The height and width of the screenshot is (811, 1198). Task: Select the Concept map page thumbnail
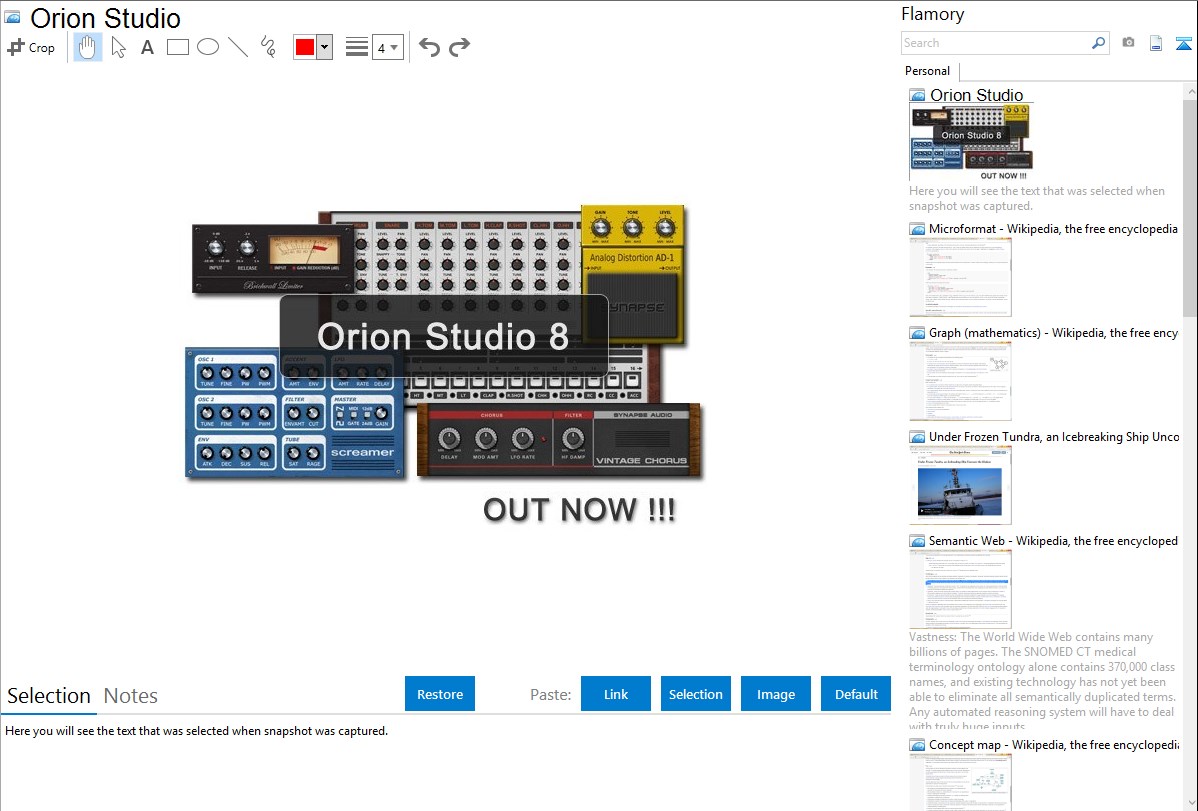pyautogui.click(x=960, y=782)
